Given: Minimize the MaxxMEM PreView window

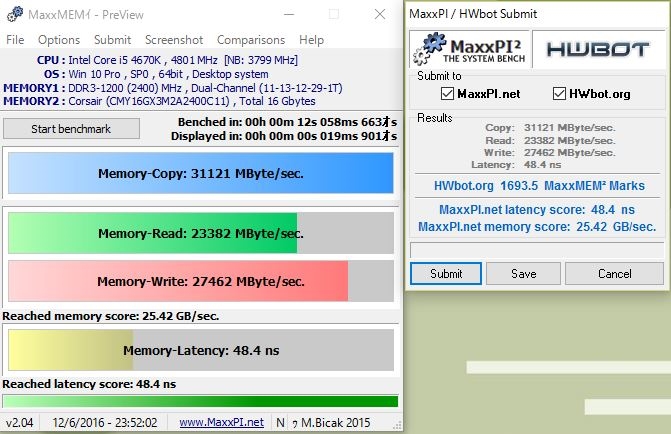Looking at the screenshot, I should pos(289,14).
